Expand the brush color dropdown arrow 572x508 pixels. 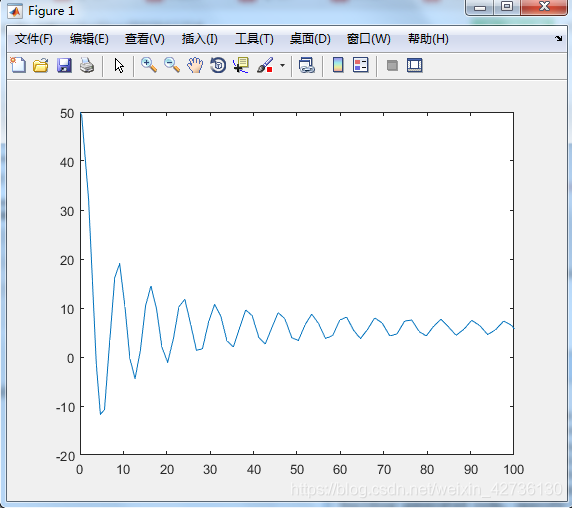pyautogui.click(x=282, y=66)
